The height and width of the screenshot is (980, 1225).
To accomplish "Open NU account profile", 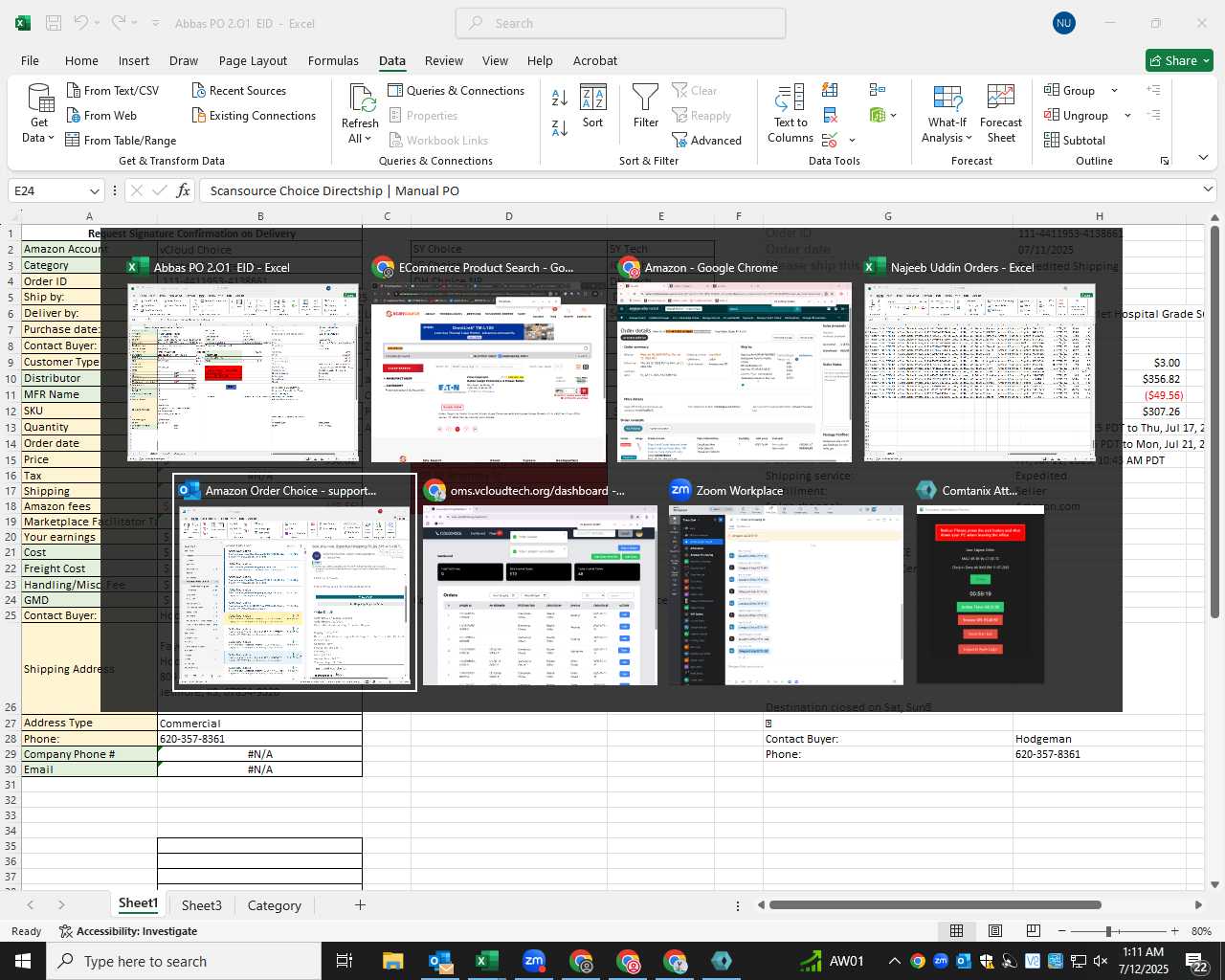I will 1063,23.
